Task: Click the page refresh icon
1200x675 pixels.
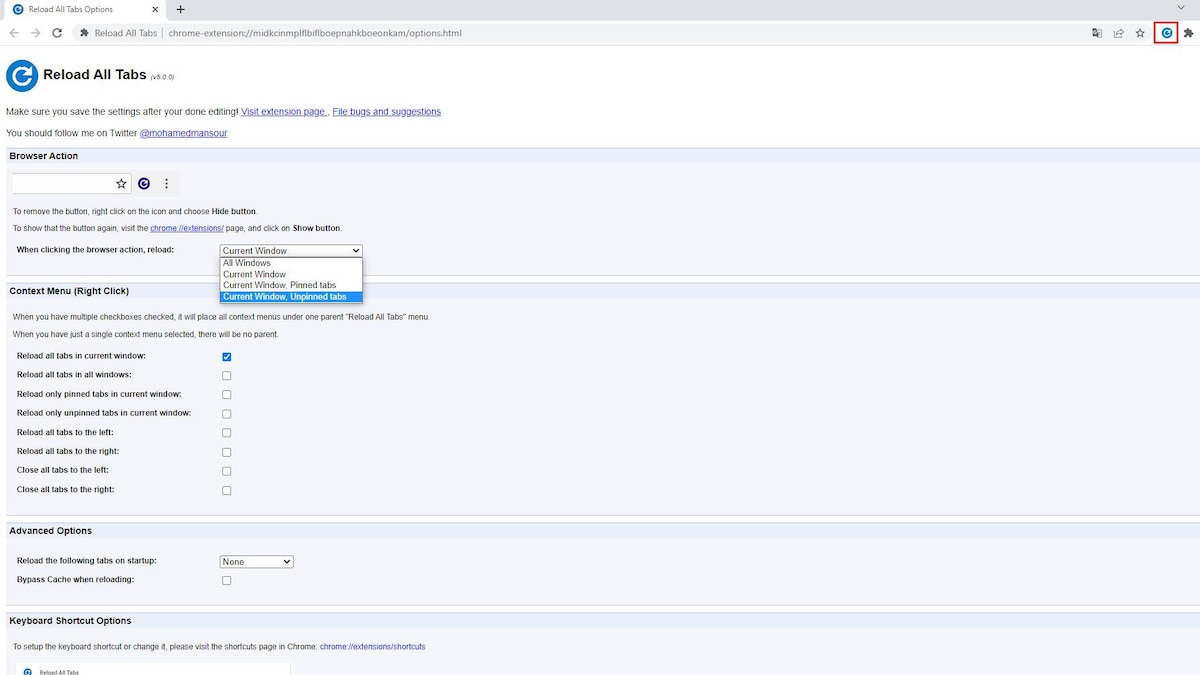Action: pyautogui.click(x=56, y=32)
